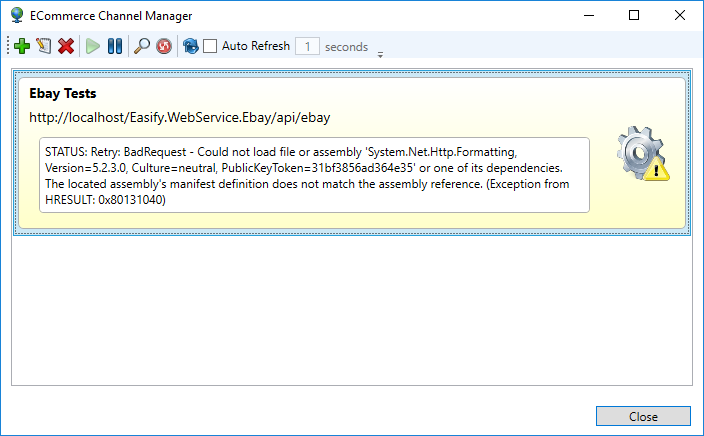704x436 pixels.
Task: Click the red X Delete channel icon
Action: point(66,46)
